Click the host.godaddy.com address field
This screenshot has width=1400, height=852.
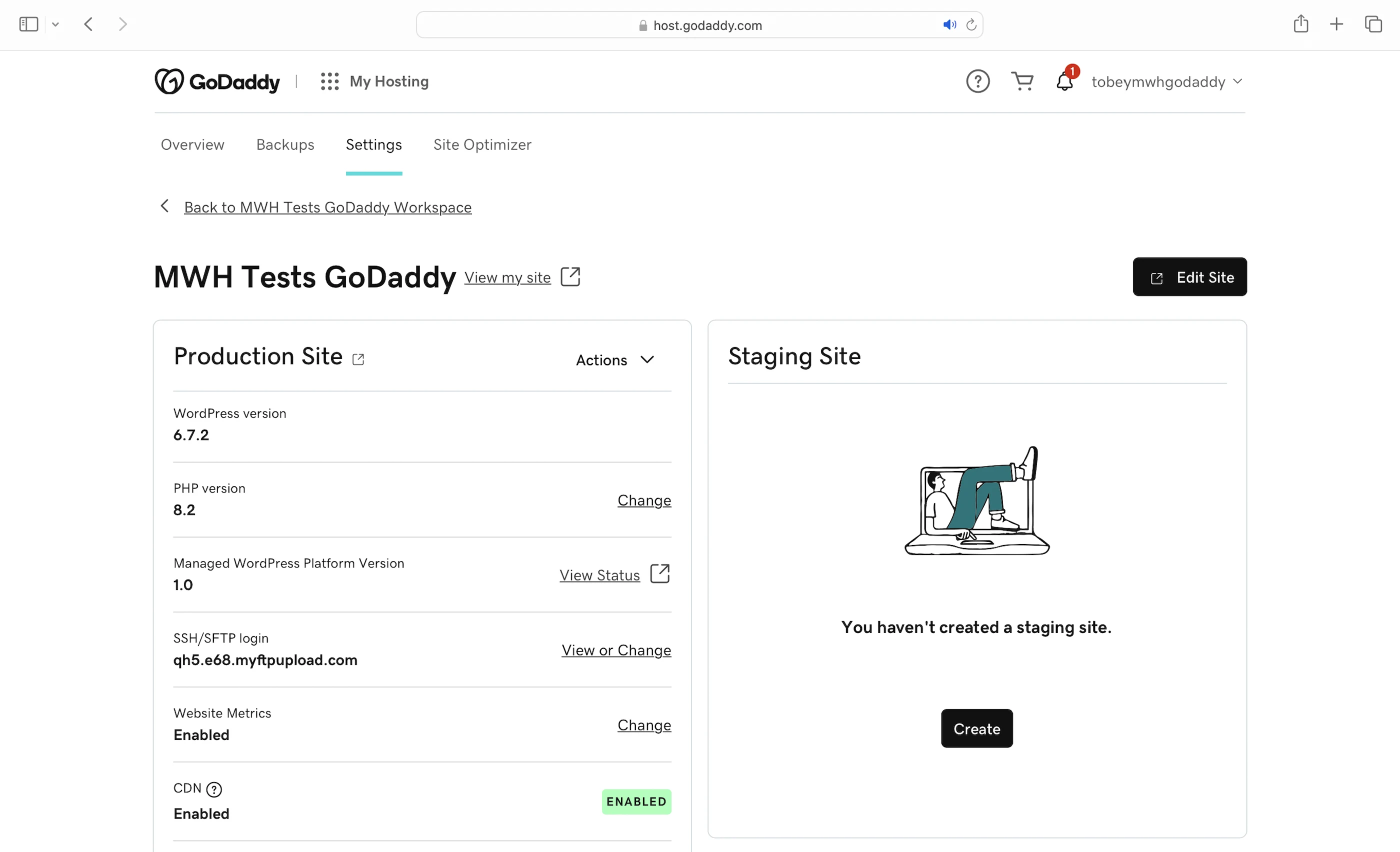(x=707, y=25)
